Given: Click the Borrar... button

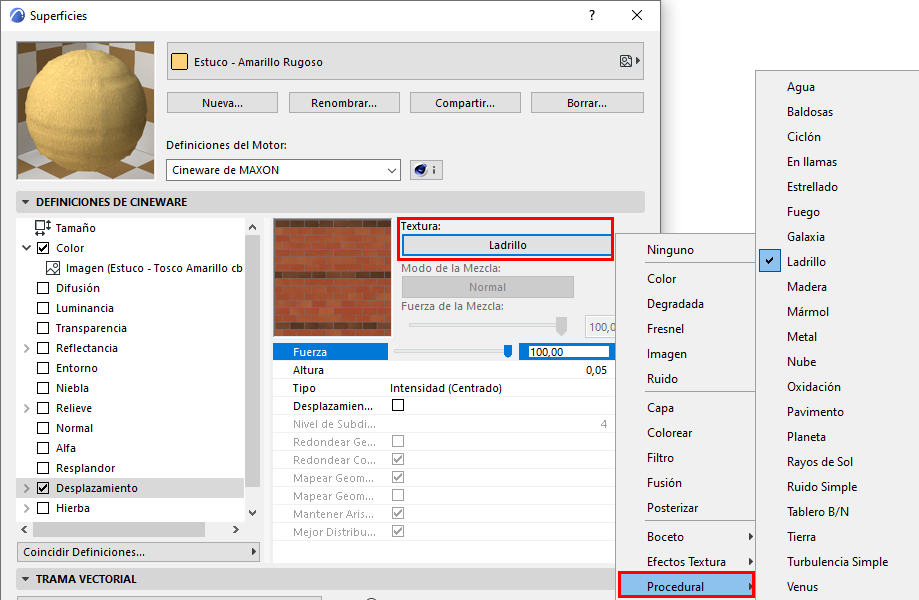Looking at the screenshot, I should (x=587, y=103).
